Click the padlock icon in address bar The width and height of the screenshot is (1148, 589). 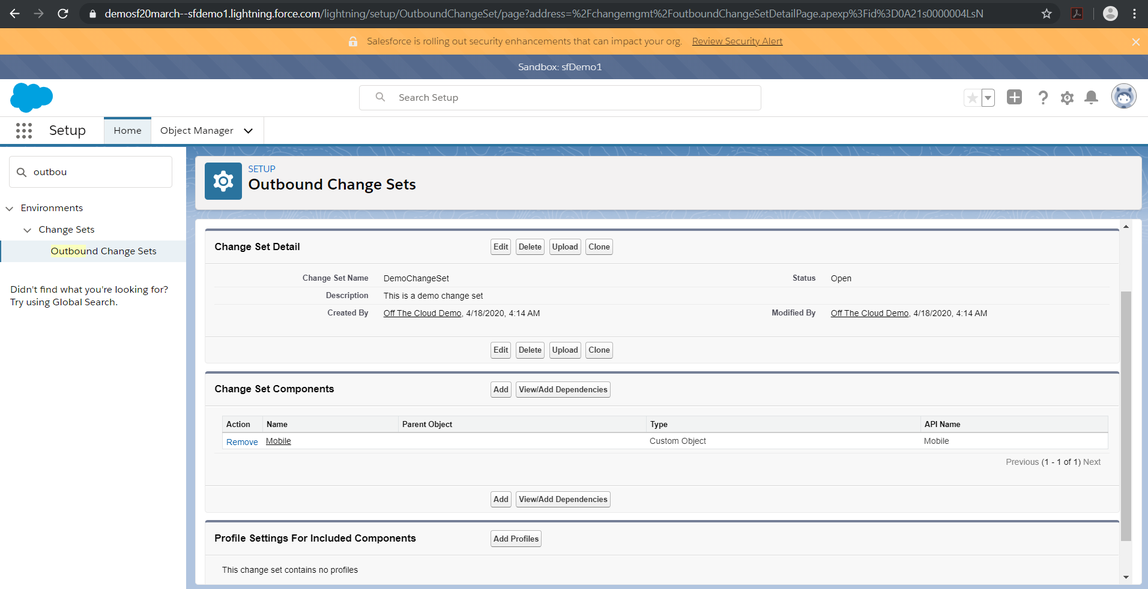(92, 14)
